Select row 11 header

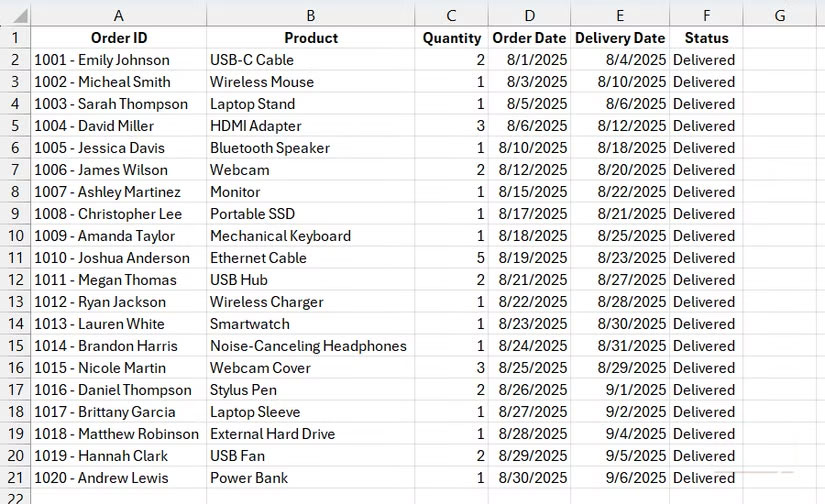[15, 258]
